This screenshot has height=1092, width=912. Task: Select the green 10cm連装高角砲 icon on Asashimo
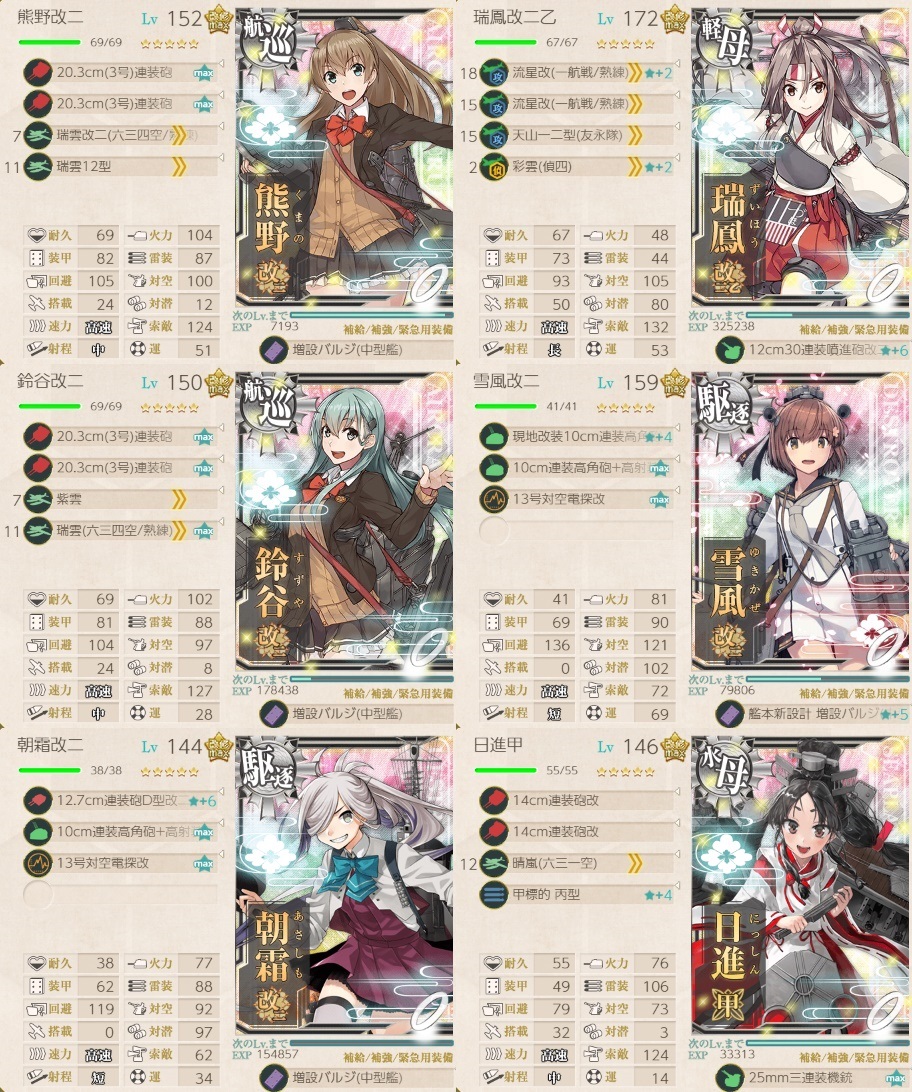[38, 832]
